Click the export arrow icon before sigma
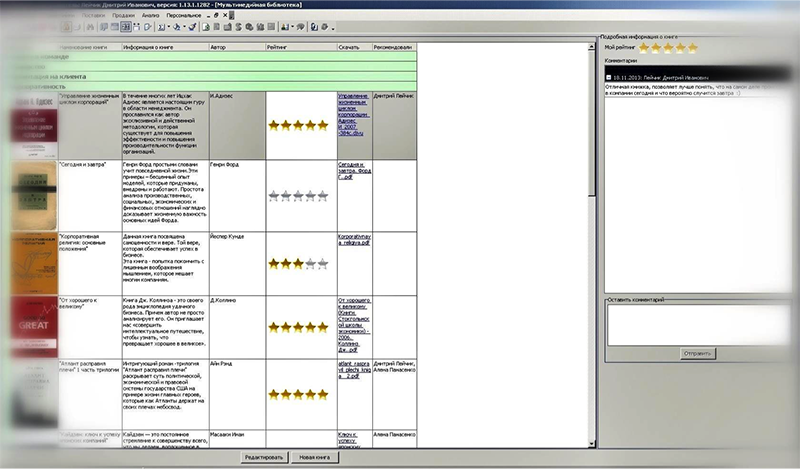Viewport: 800px width, 469px height. point(148,27)
